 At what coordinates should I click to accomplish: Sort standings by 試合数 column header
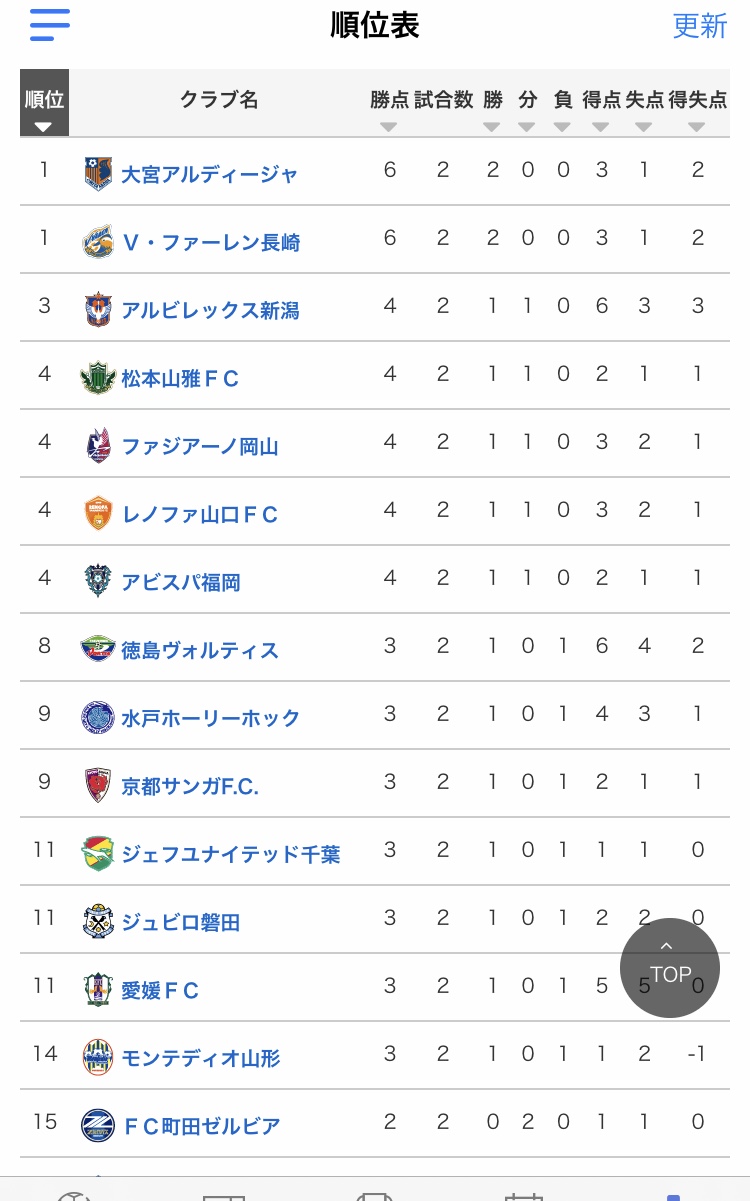(443, 100)
